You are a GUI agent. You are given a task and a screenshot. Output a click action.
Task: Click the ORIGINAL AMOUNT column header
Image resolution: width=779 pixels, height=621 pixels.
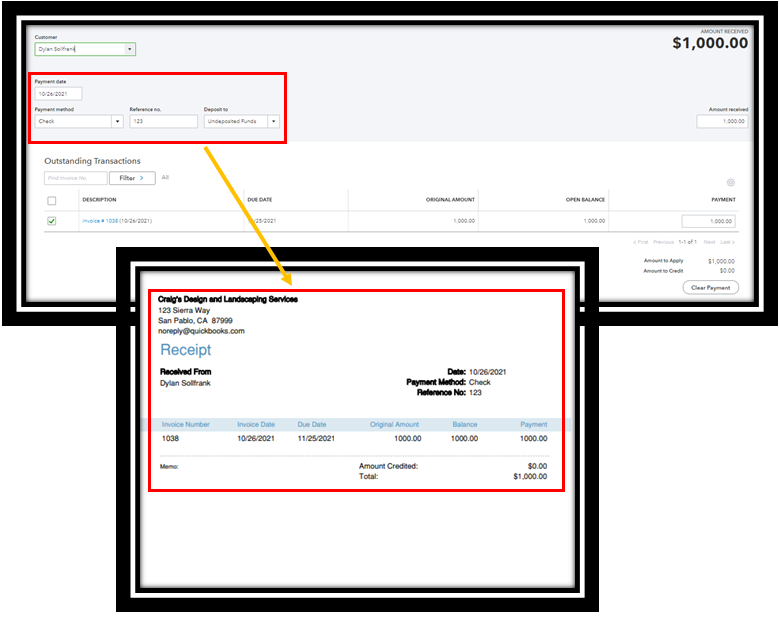(x=450, y=200)
